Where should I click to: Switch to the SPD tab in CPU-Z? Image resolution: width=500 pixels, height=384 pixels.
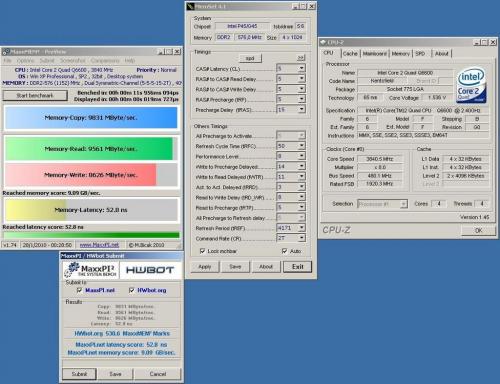[x=420, y=53]
